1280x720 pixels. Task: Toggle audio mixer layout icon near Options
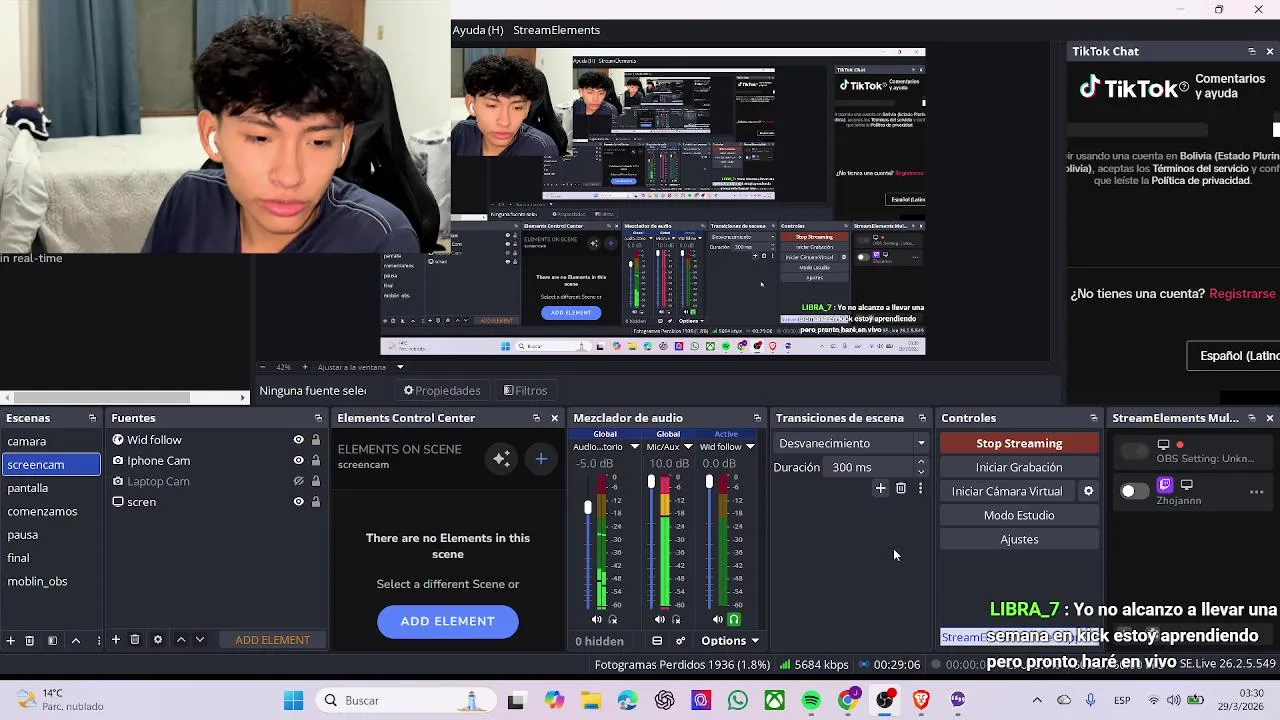click(x=657, y=641)
